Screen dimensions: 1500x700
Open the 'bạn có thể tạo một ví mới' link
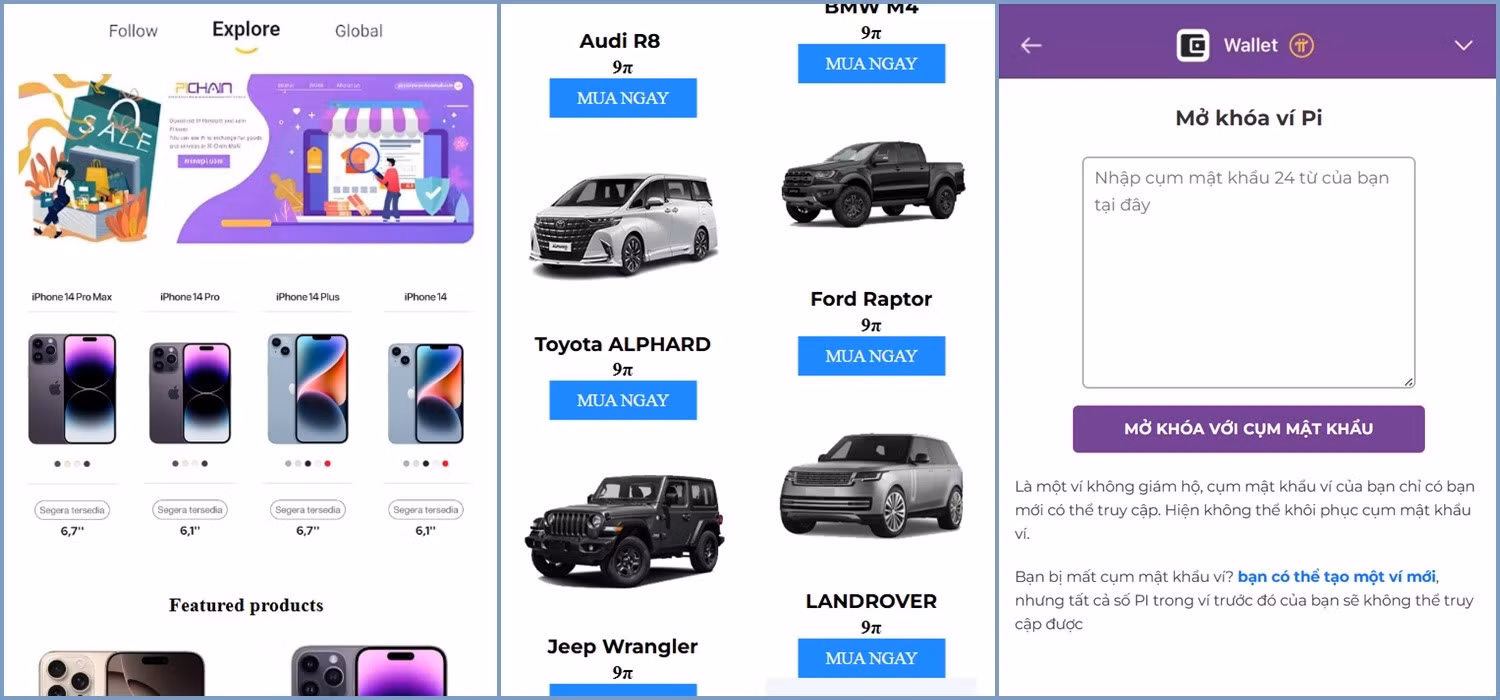tap(1336, 577)
